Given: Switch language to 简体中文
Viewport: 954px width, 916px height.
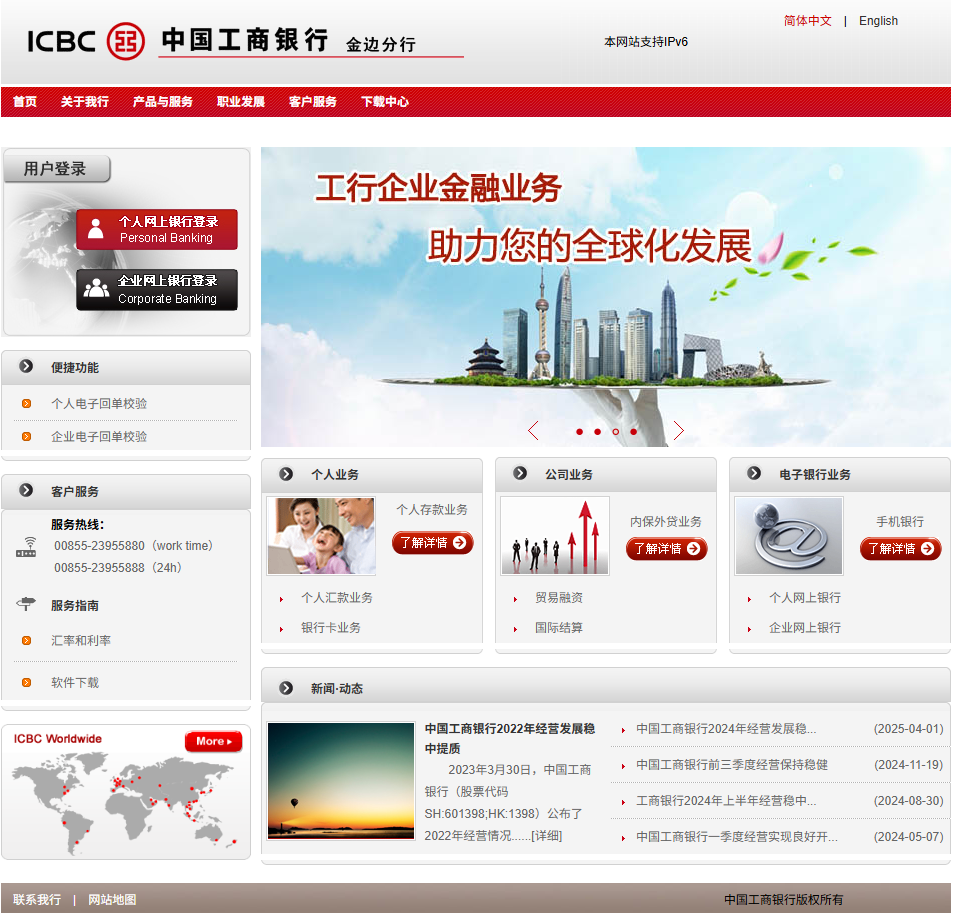Looking at the screenshot, I should pos(808,21).
